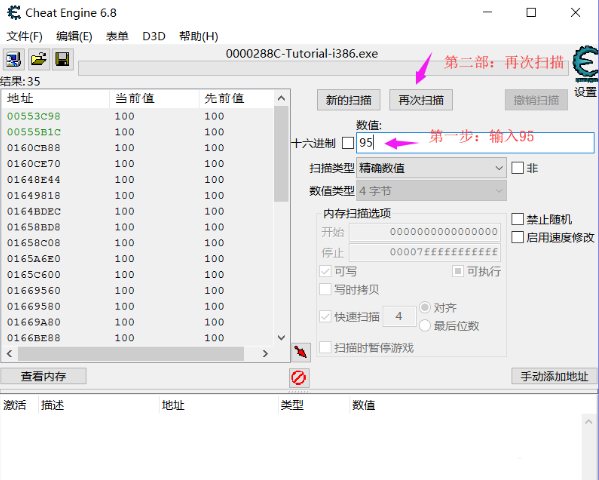This screenshot has width=599, height=480.
Task: Select the 最后位数 radio button
Action: click(425, 326)
